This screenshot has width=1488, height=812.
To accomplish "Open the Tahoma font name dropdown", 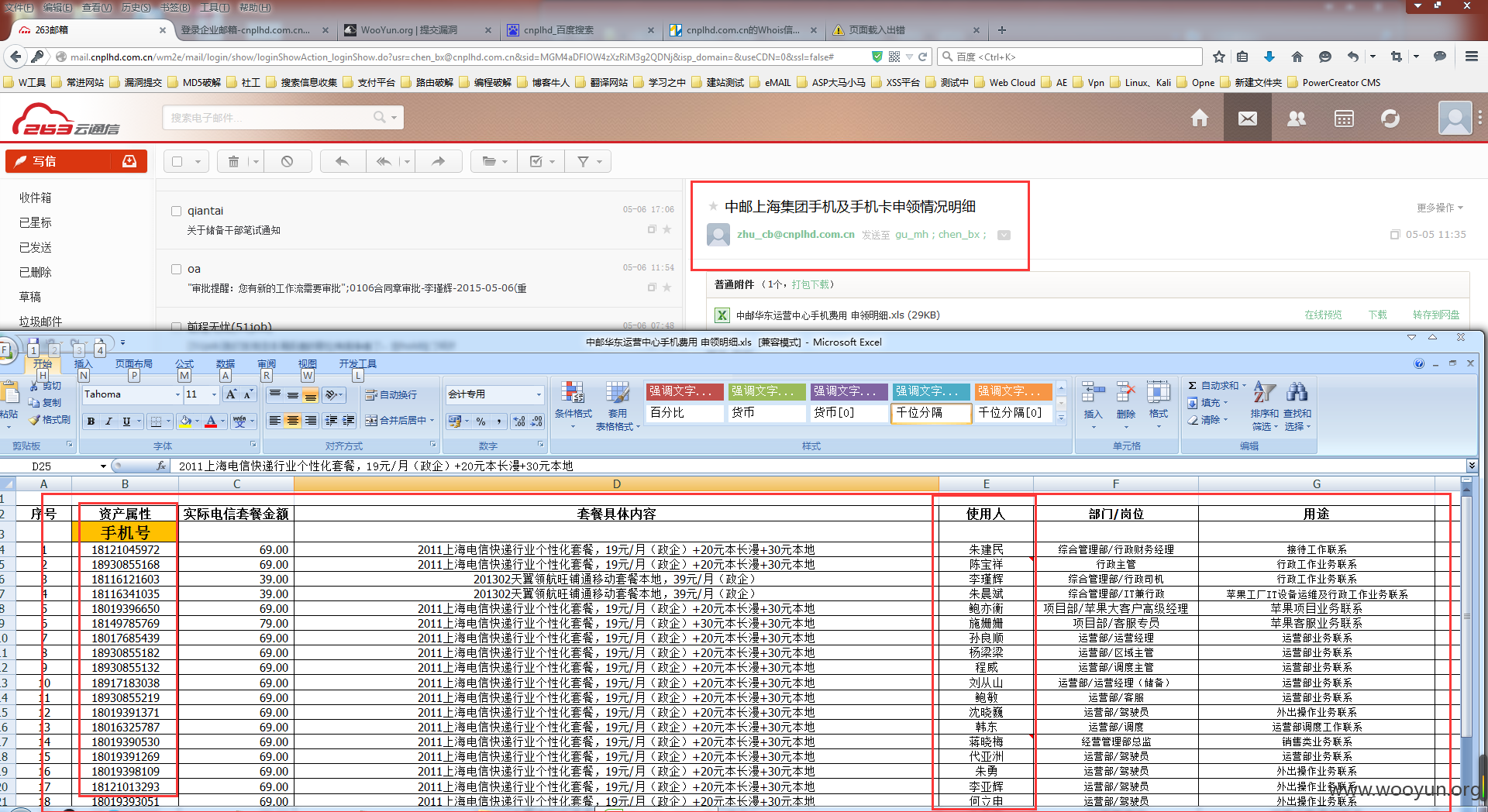I will point(177,394).
